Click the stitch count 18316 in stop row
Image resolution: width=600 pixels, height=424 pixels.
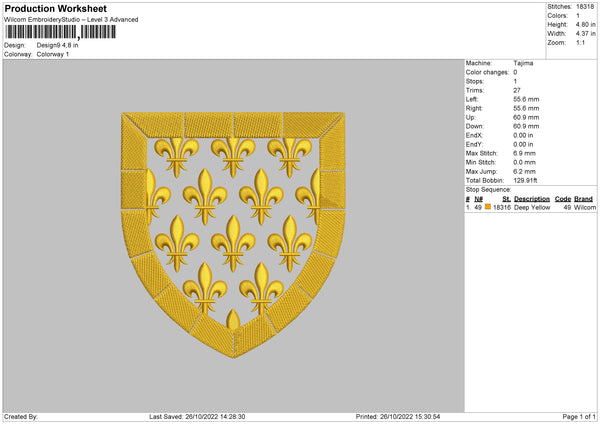[502, 207]
